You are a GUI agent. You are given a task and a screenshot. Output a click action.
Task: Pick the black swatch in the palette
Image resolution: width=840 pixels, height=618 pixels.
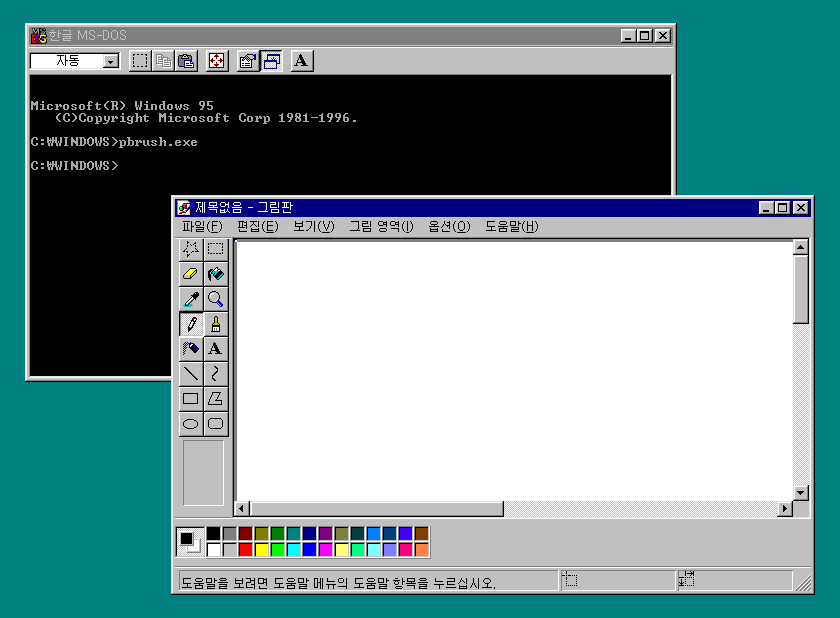213,533
